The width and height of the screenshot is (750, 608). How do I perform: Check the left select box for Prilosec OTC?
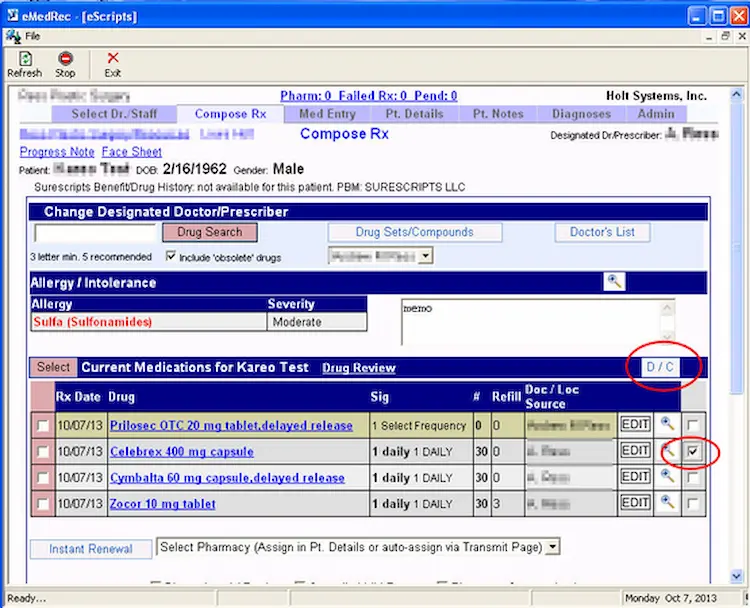tap(42, 426)
